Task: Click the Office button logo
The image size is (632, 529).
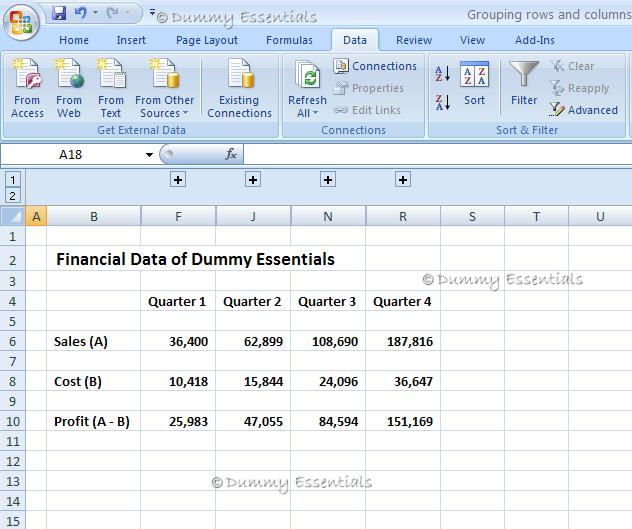Action: coord(21,21)
